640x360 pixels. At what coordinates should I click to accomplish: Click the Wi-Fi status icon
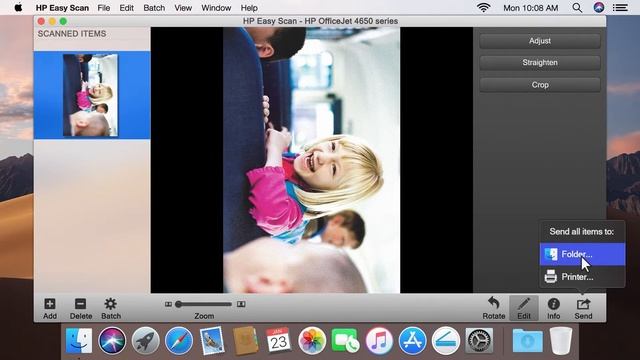[x=483, y=7]
